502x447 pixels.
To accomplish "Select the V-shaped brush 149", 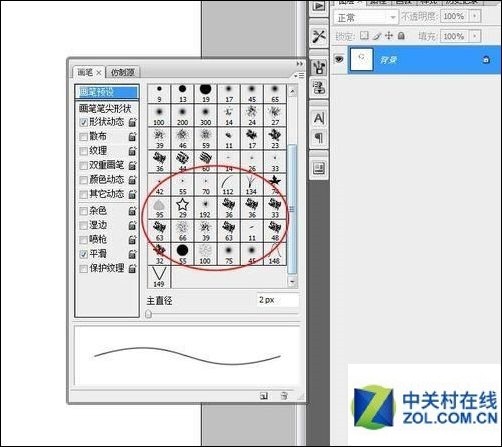I will coord(159,277).
